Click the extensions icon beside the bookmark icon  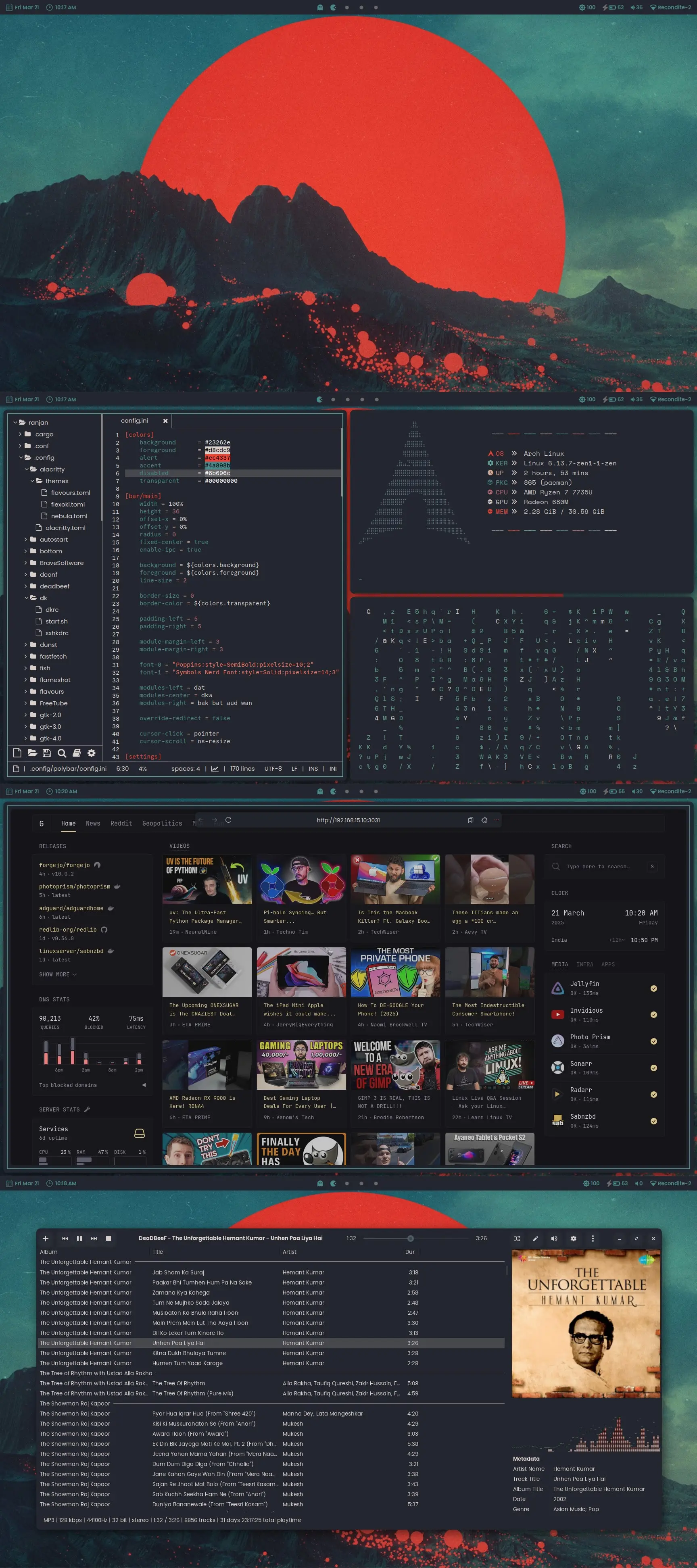[484, 820]
